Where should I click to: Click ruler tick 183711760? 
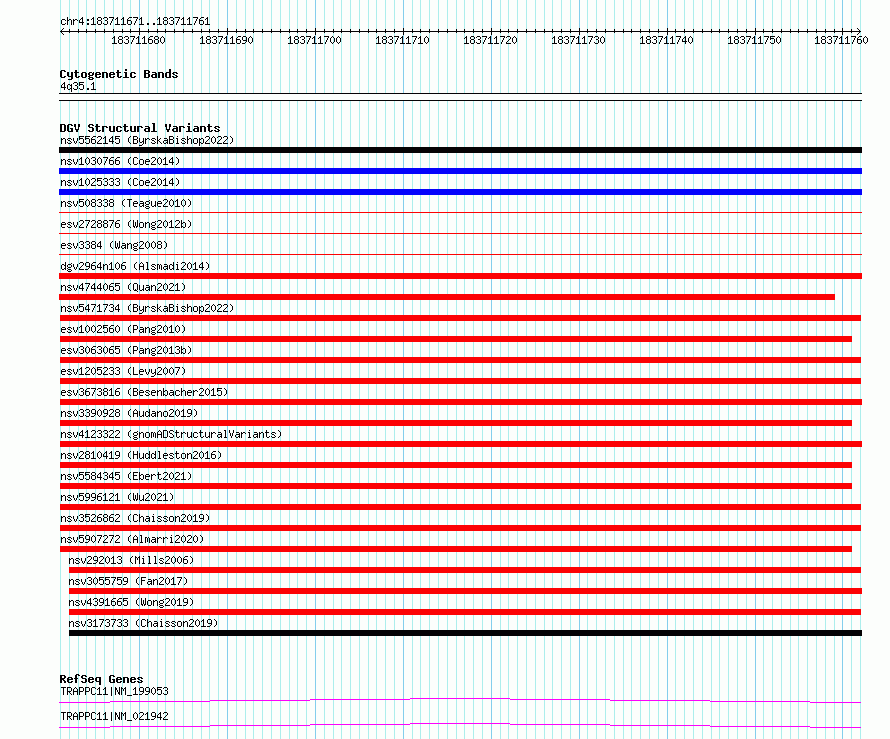point(841,40)
